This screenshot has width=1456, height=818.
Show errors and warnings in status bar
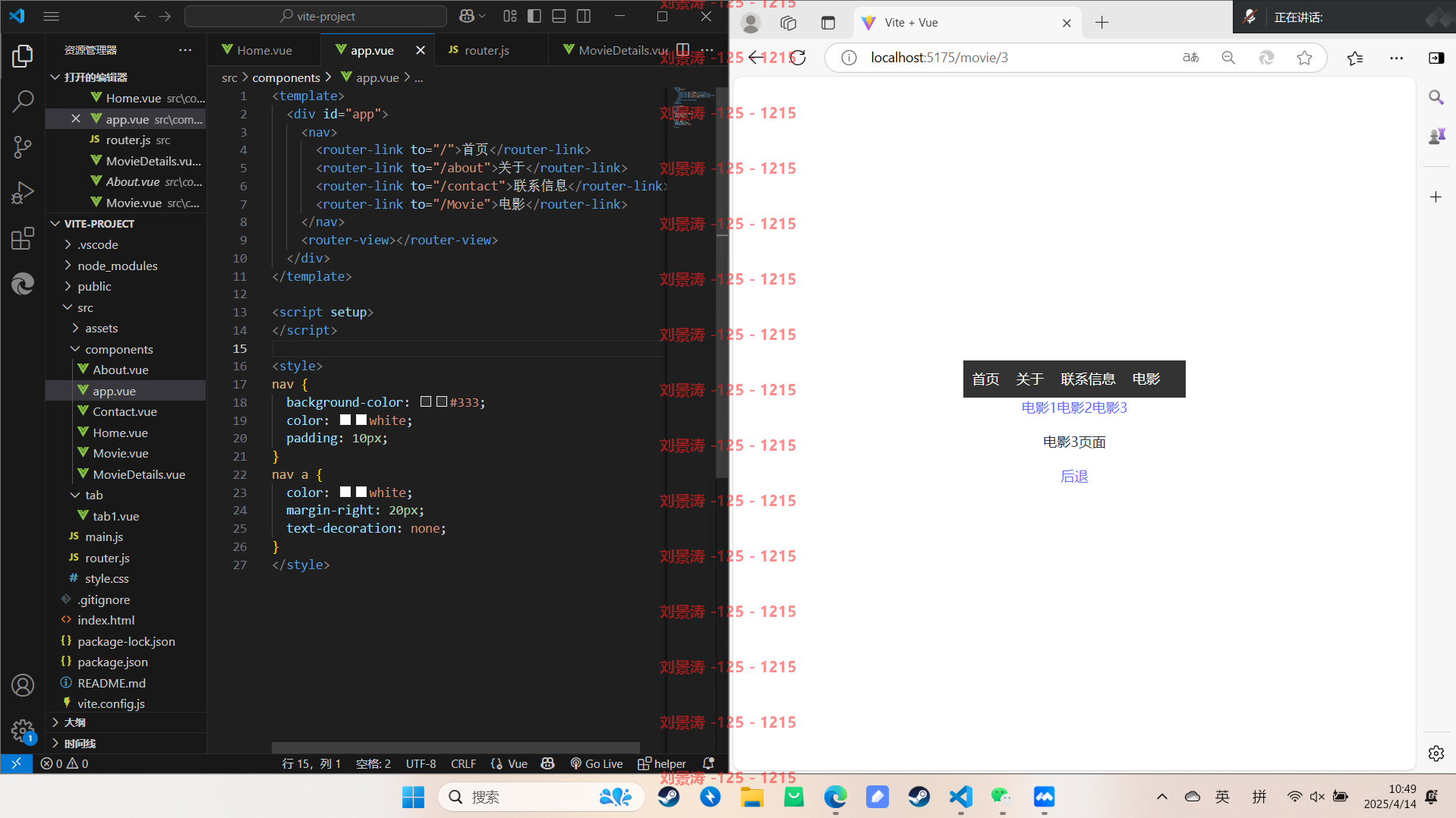[65, 763]
